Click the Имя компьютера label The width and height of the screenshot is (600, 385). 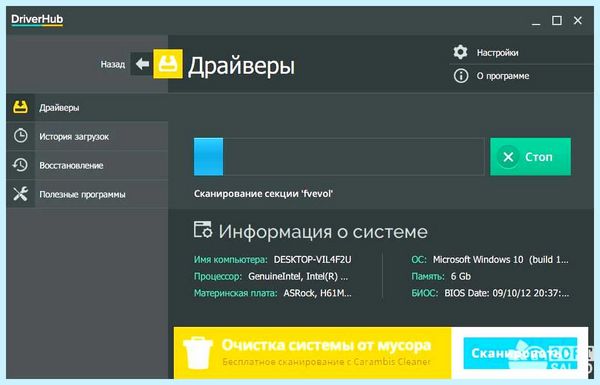tap(230, 260)
